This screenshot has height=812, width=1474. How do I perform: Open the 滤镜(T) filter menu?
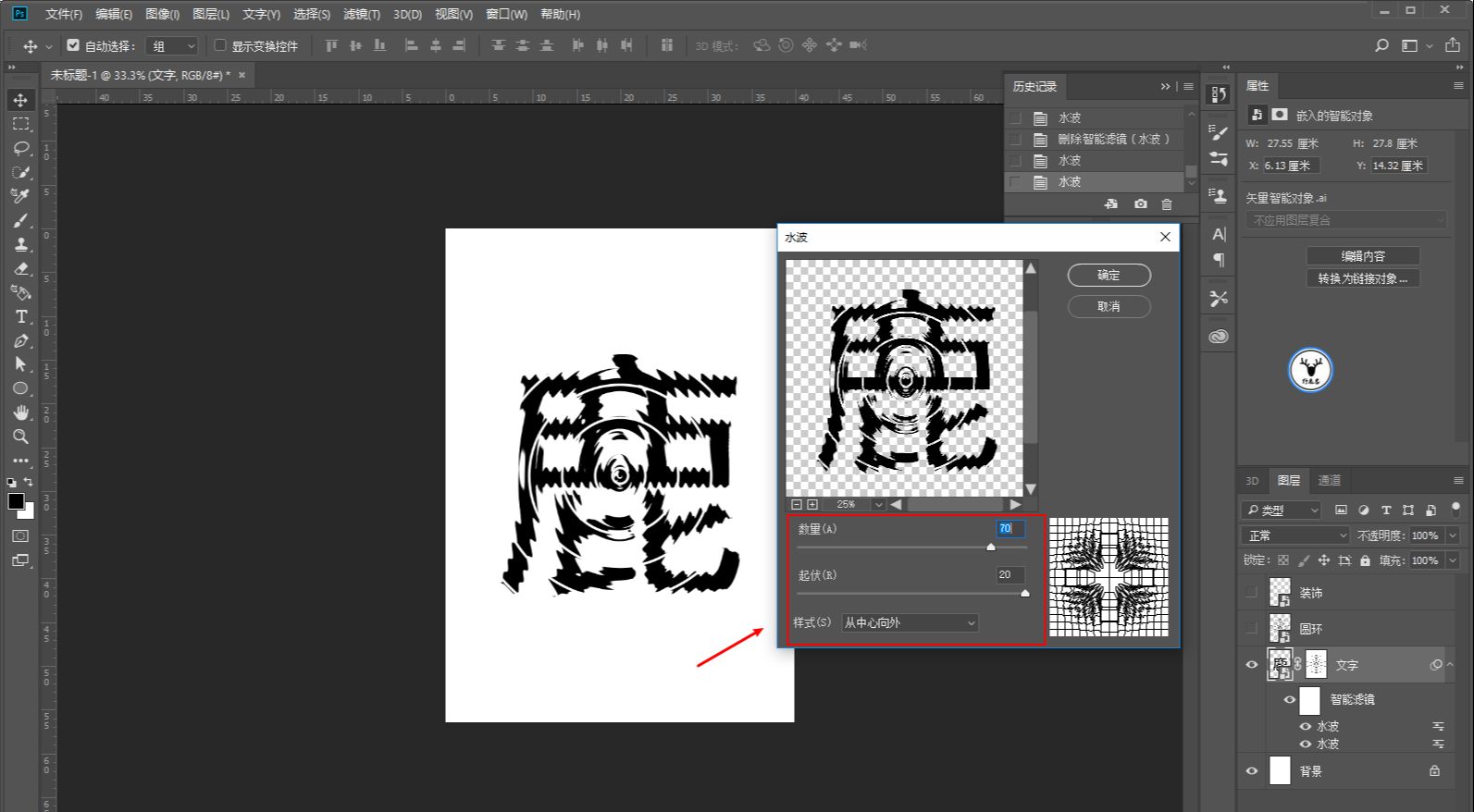coord(361,14)
